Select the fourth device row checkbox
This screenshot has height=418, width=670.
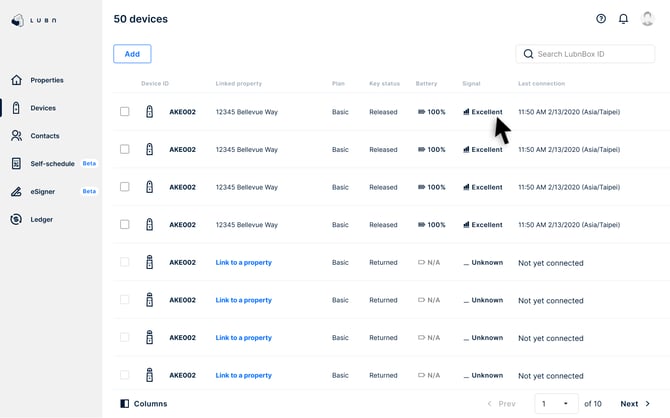(125, 225)
